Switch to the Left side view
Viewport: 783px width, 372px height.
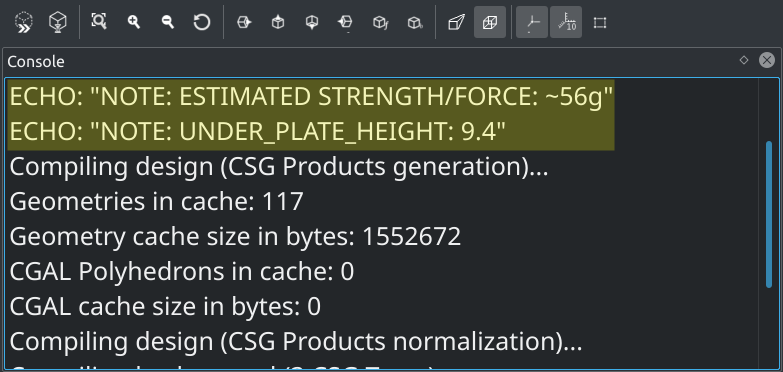pyautogui.click(x=346, y=22)
